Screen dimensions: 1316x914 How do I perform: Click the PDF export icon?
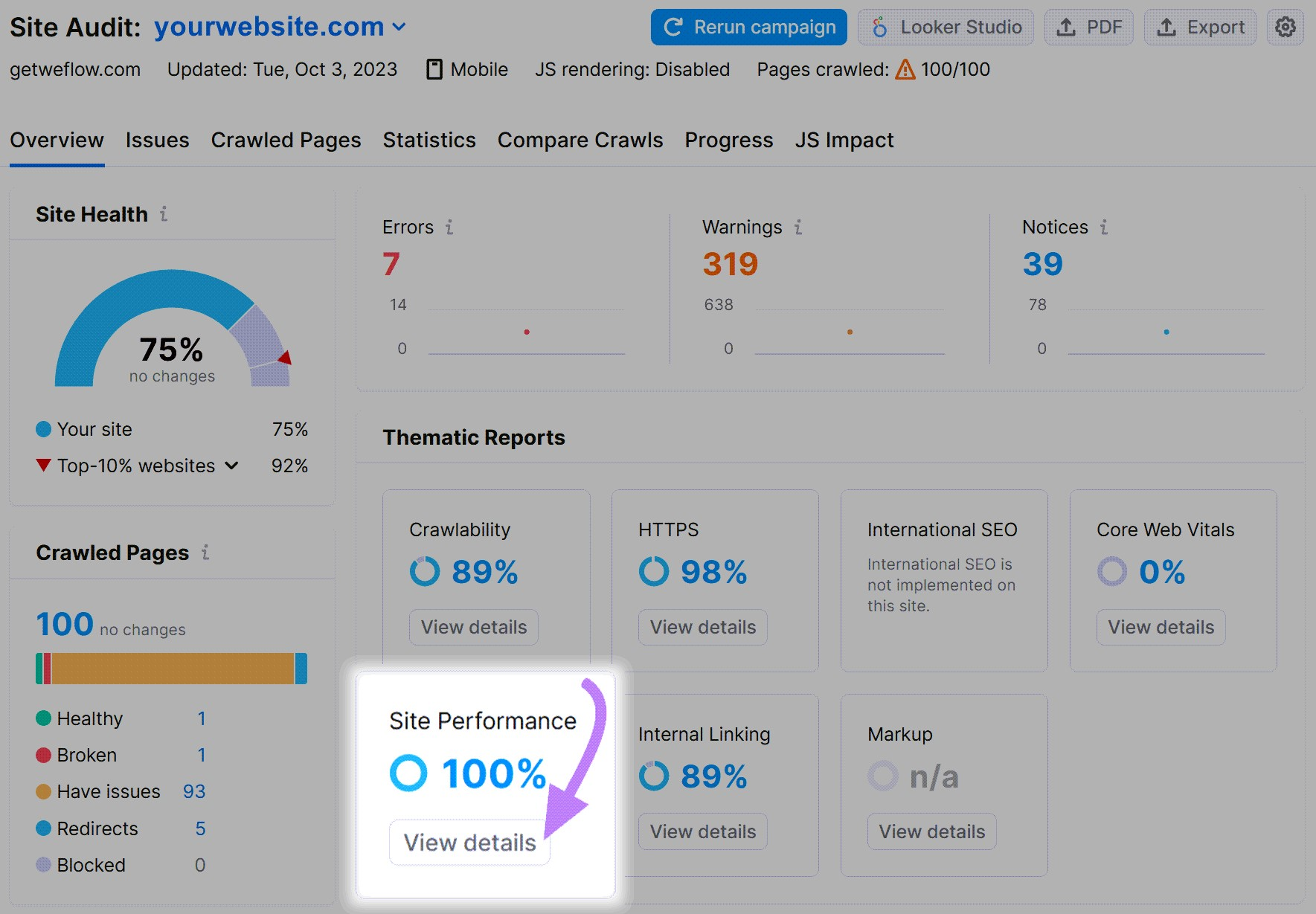tap(1067, 27)
